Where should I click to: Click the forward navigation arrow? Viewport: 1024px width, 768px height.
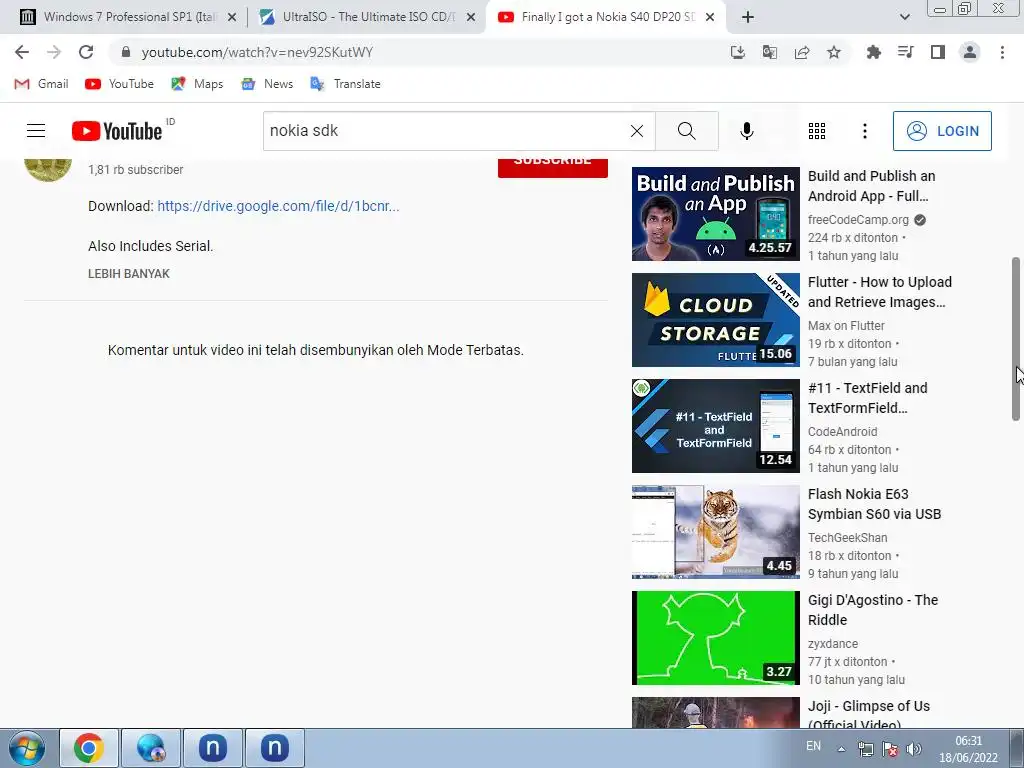tap(54, 52)
